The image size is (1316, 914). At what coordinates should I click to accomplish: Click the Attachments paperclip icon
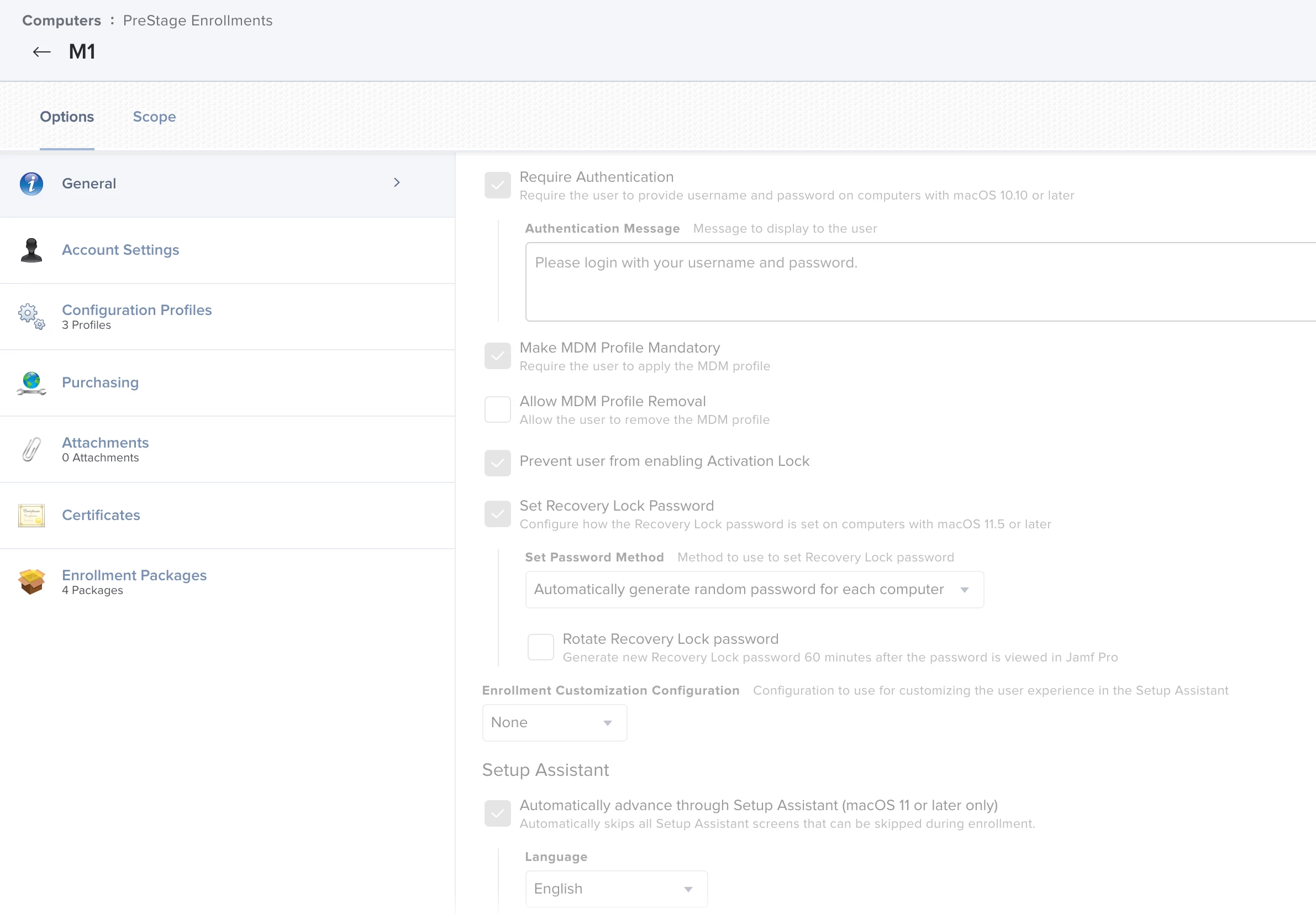[x=31, y=449]
